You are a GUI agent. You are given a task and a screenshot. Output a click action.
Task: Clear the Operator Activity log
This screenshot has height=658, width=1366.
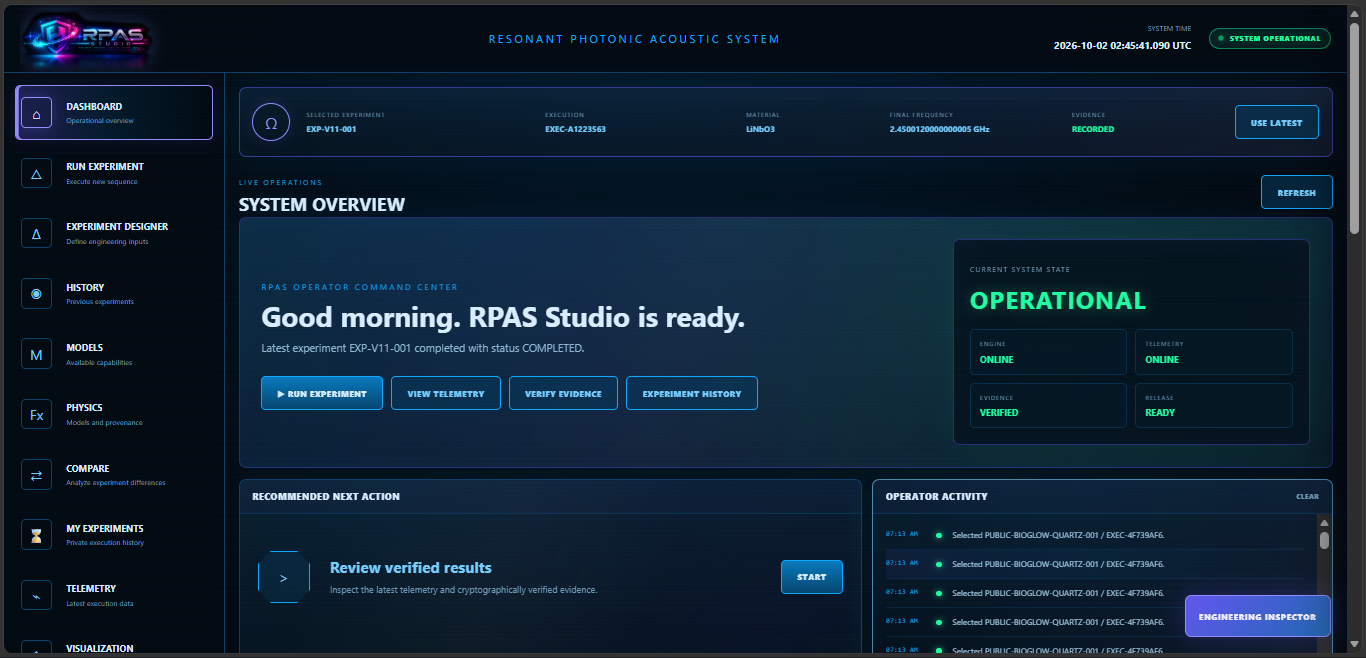(1307, 496)
